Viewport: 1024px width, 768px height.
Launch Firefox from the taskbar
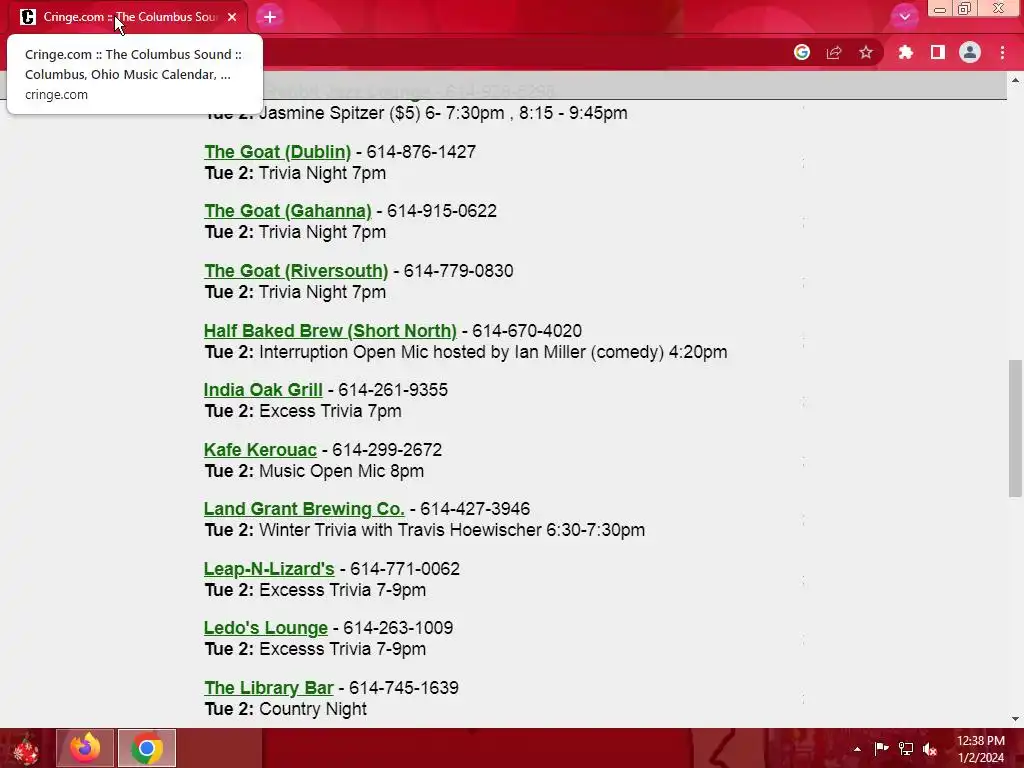click(x=86, y=748)
